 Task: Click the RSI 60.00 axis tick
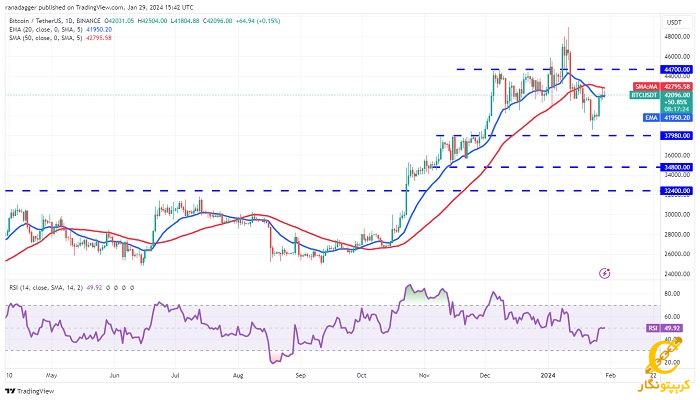pos(672,317)
